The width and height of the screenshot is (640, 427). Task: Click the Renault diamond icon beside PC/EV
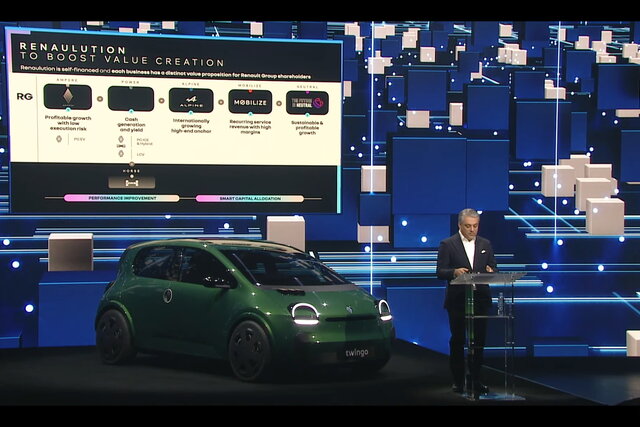click(59, 139)
